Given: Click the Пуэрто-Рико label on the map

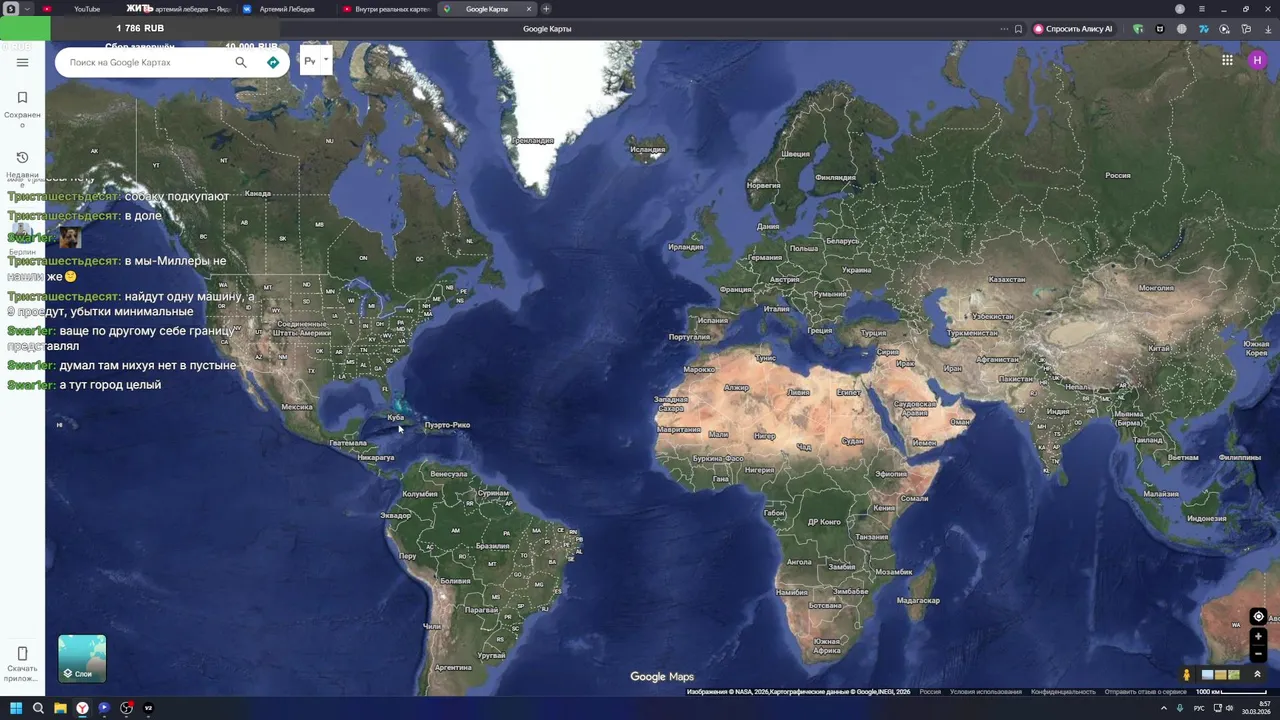Looking at the screenshot, I should click(447, 425).
